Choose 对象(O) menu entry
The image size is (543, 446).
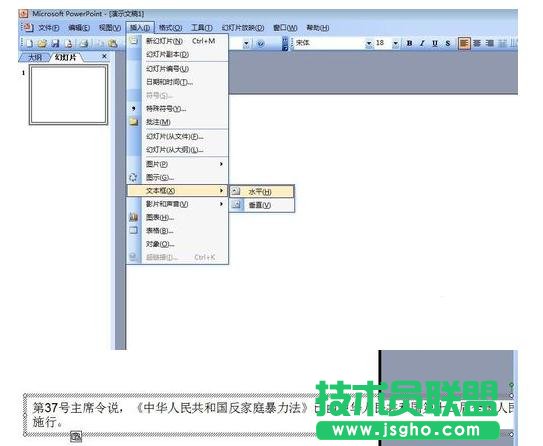click(177, 244)
